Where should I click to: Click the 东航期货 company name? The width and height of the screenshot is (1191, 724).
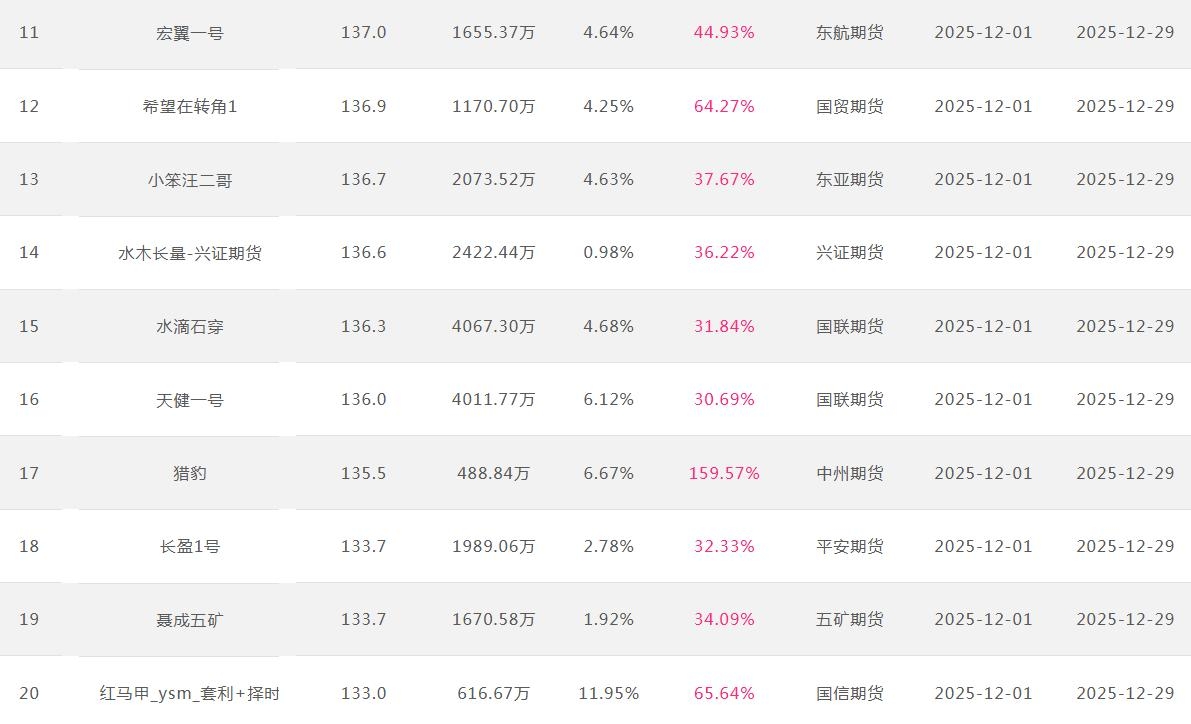(x=850, y=33)
